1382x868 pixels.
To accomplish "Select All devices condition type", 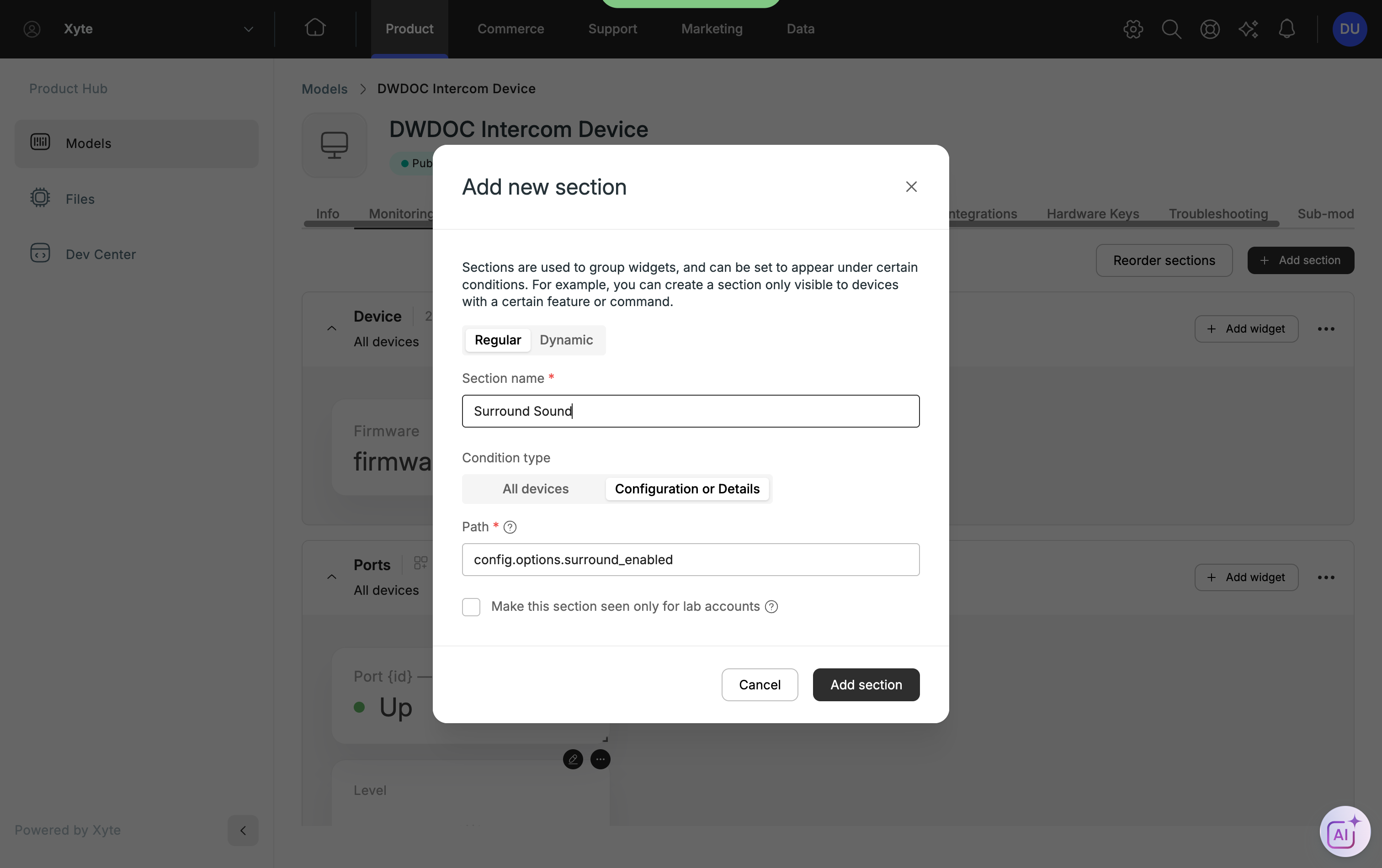I will (x=536, y=489).
